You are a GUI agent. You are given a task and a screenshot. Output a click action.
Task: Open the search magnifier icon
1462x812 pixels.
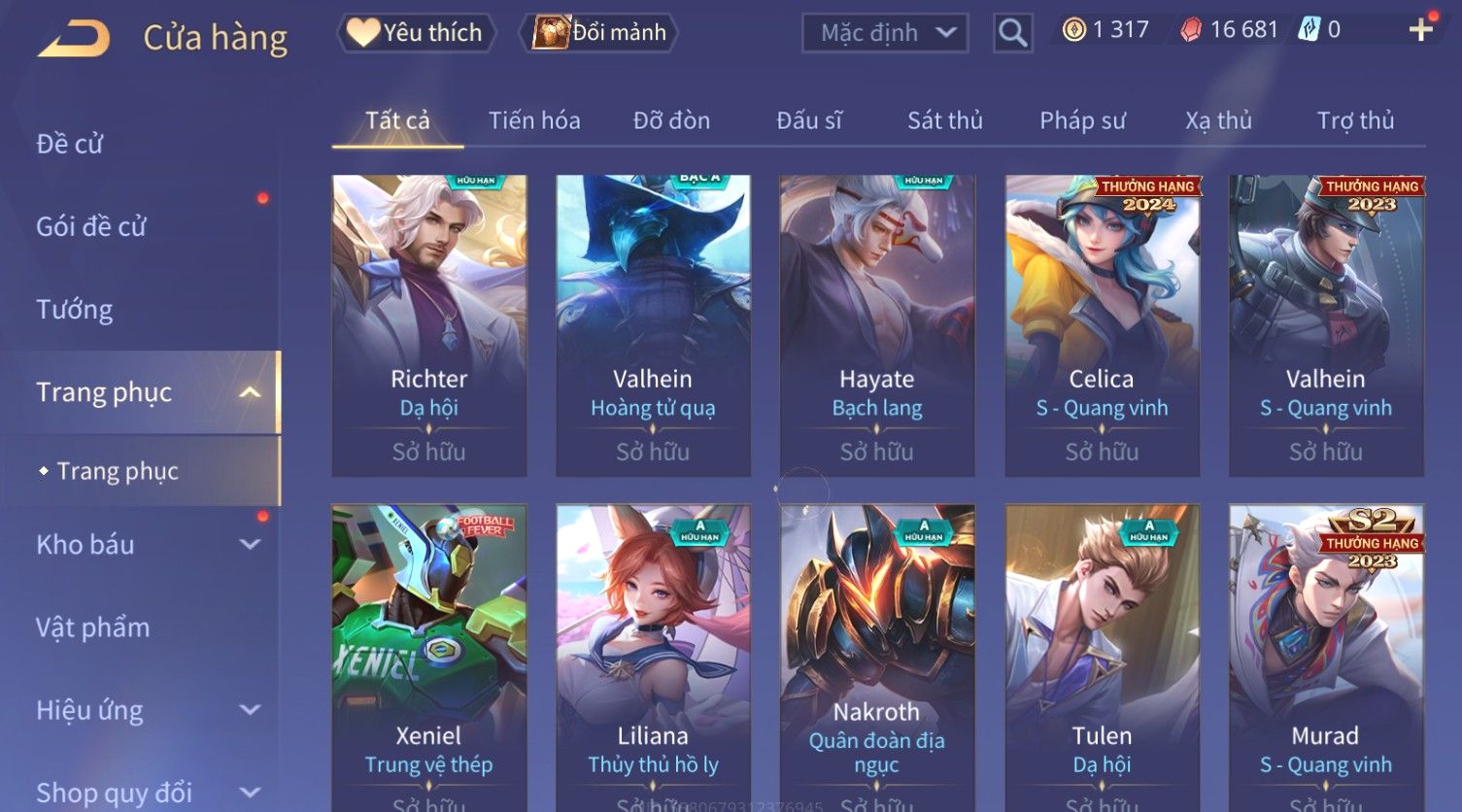(1012, 33)
